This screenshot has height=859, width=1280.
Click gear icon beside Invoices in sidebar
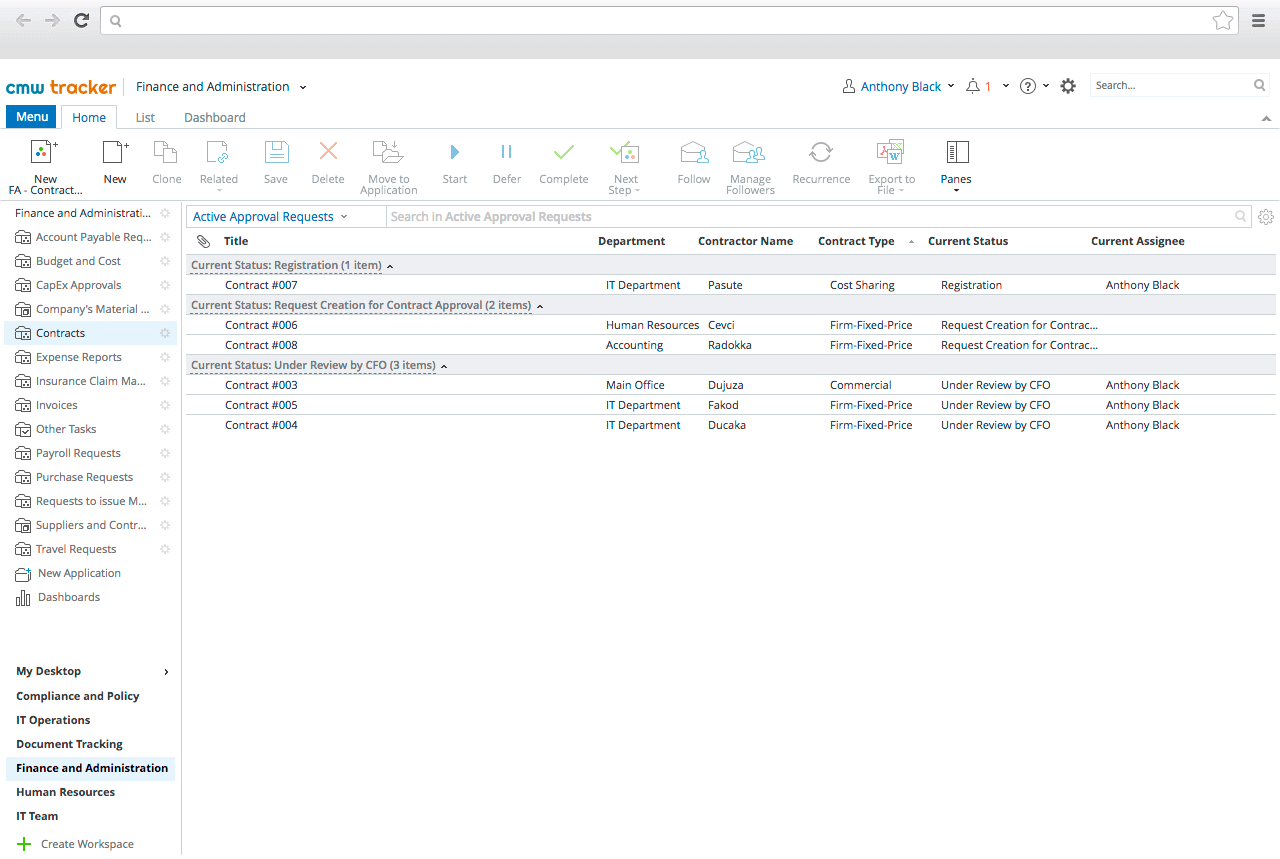pyautogui.click(x=165, y=405)
